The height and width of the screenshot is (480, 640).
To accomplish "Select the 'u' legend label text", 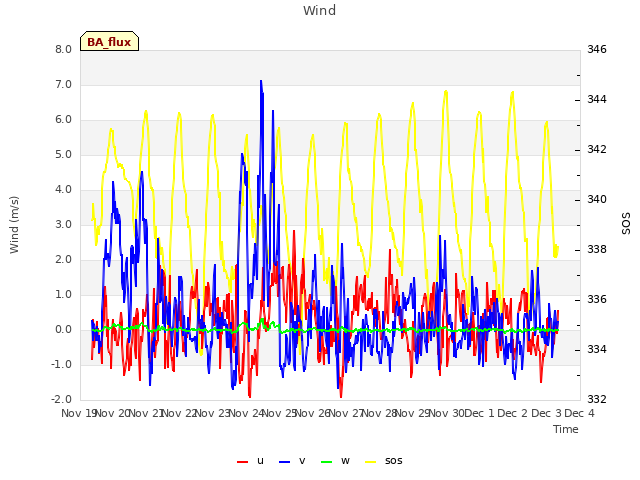I will click(260, 461).
